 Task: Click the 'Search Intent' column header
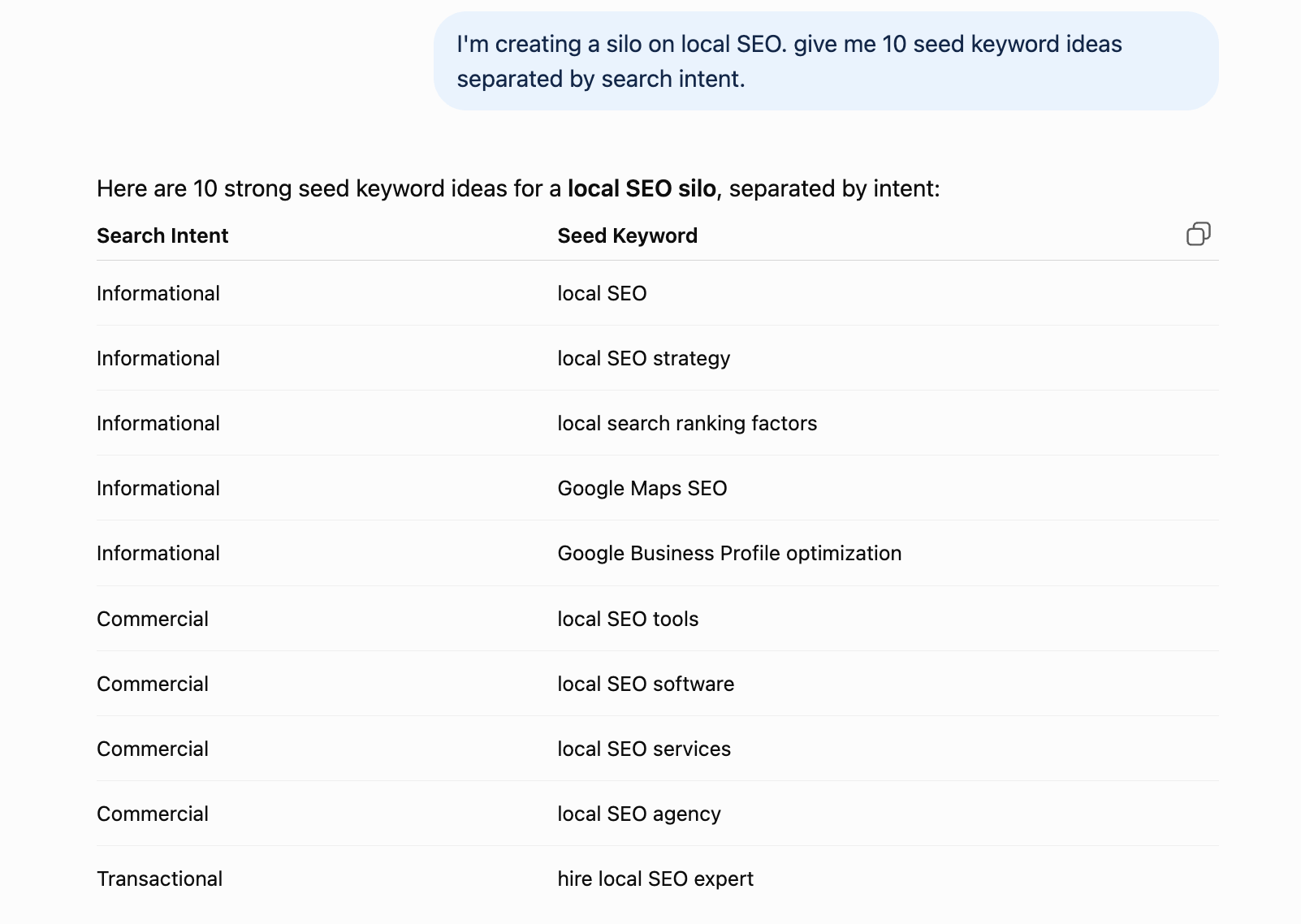[x=162, y=235]
